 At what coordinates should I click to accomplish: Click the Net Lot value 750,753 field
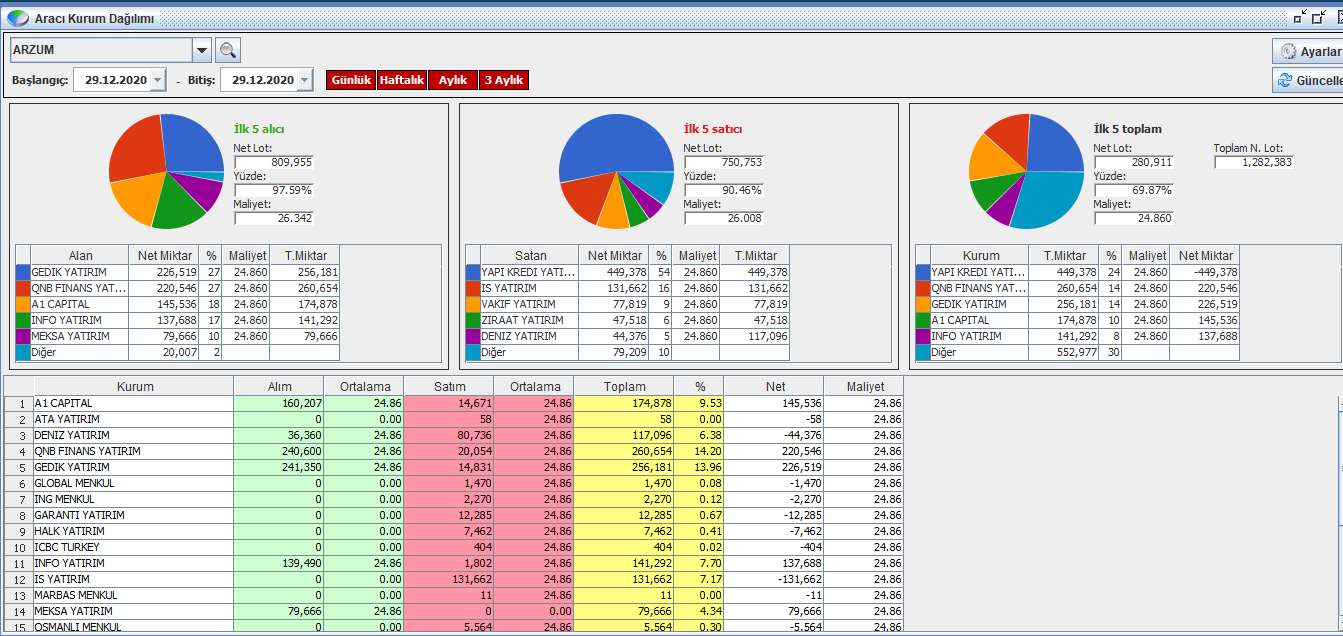pos(724,162)
